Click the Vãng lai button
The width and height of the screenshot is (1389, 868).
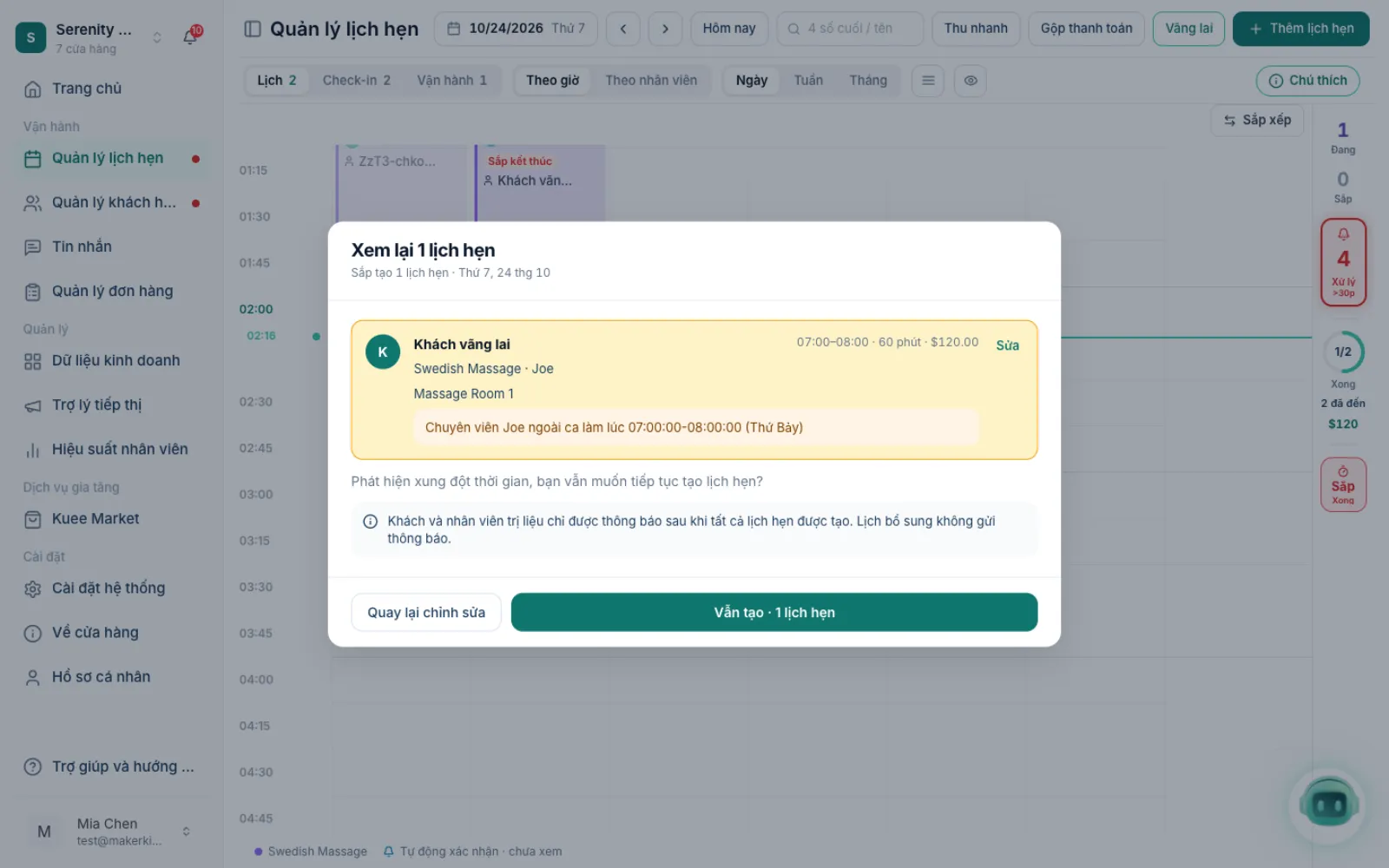[x=1188, y=29]
